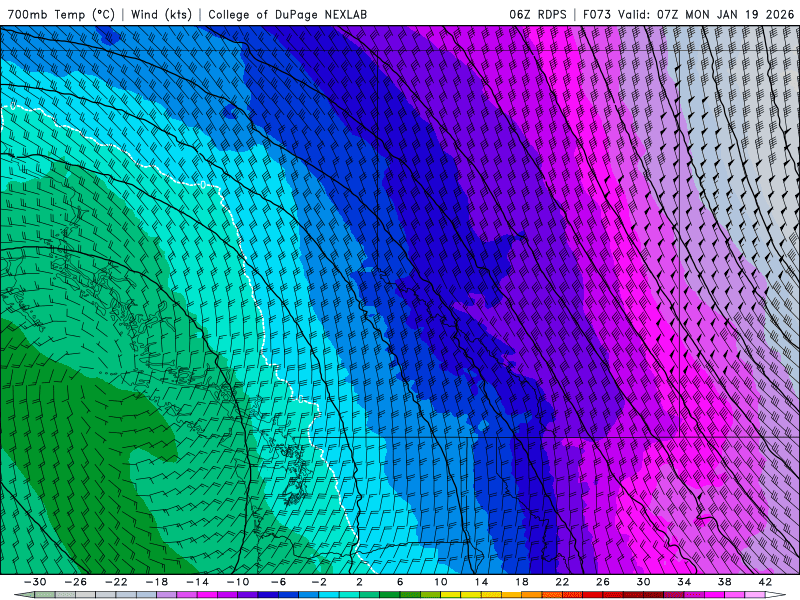Click the -22 colorbar scale label
The image size is (800, 600).
click(116, 582)
